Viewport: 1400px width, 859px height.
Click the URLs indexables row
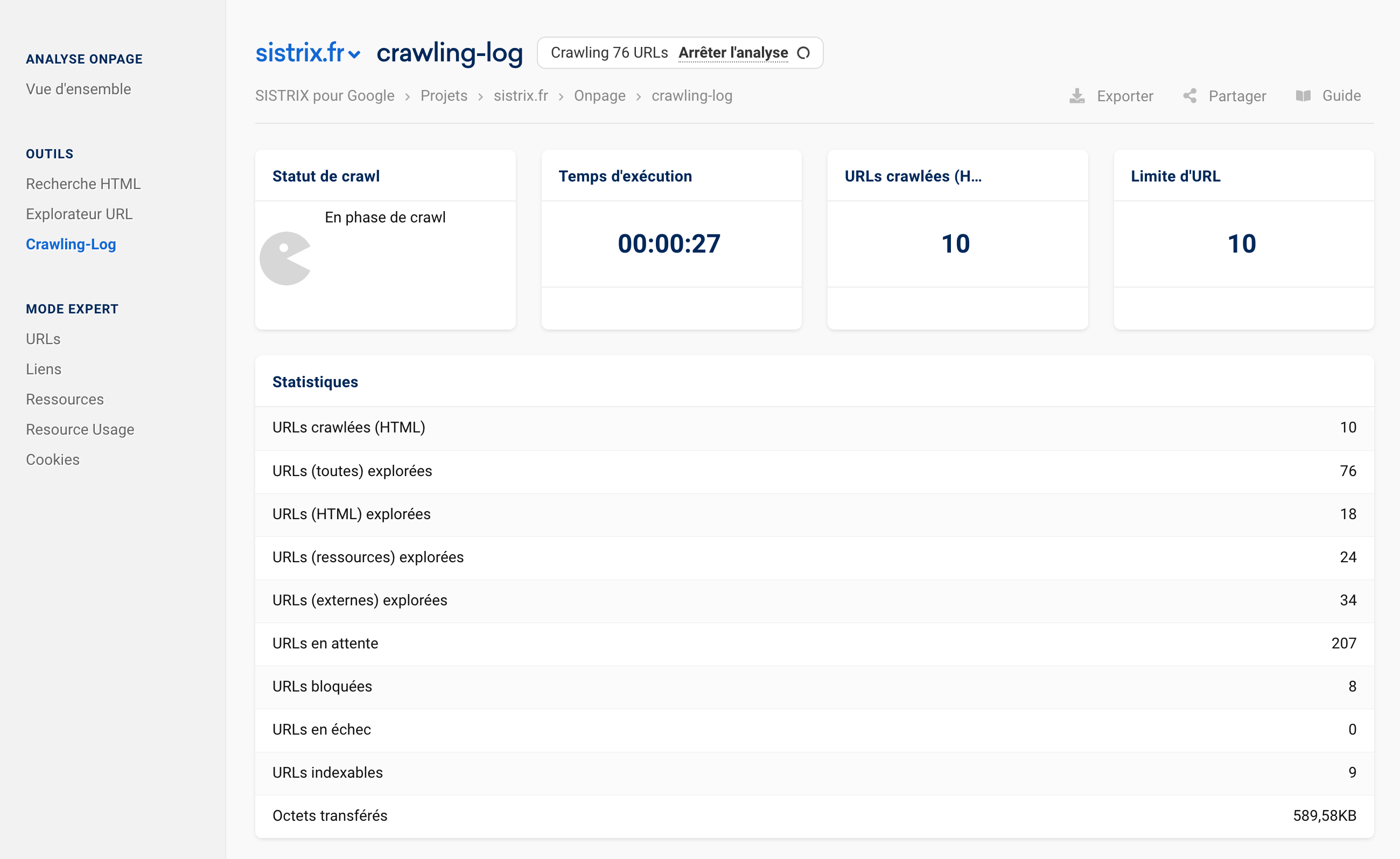[x=814, y=774]
